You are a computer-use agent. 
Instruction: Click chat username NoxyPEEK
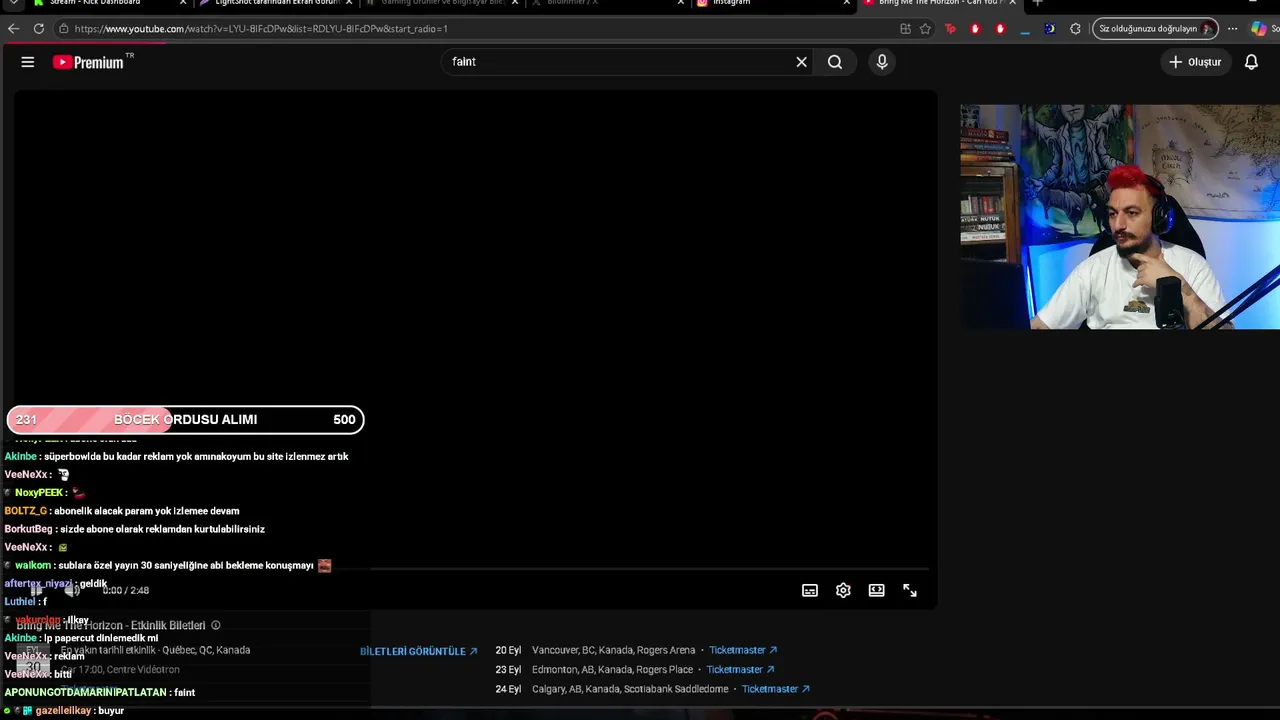click(39, 493)
